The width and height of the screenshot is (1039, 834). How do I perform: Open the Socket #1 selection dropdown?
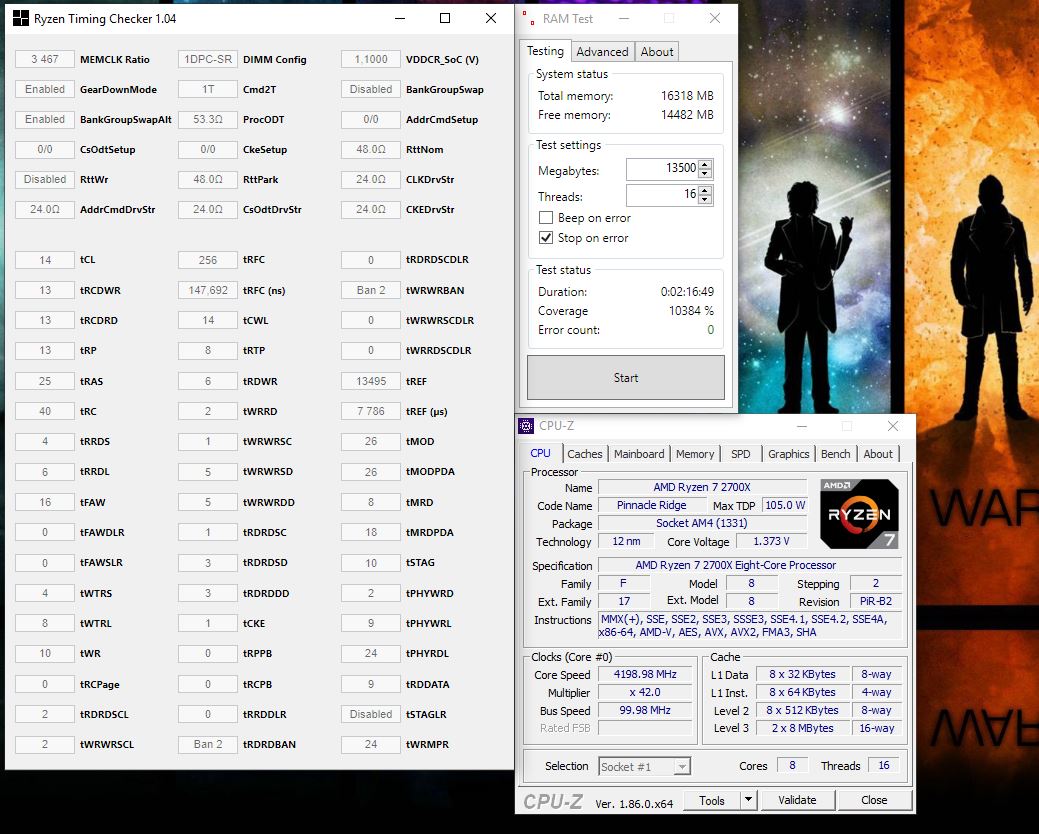coord(682,766)
